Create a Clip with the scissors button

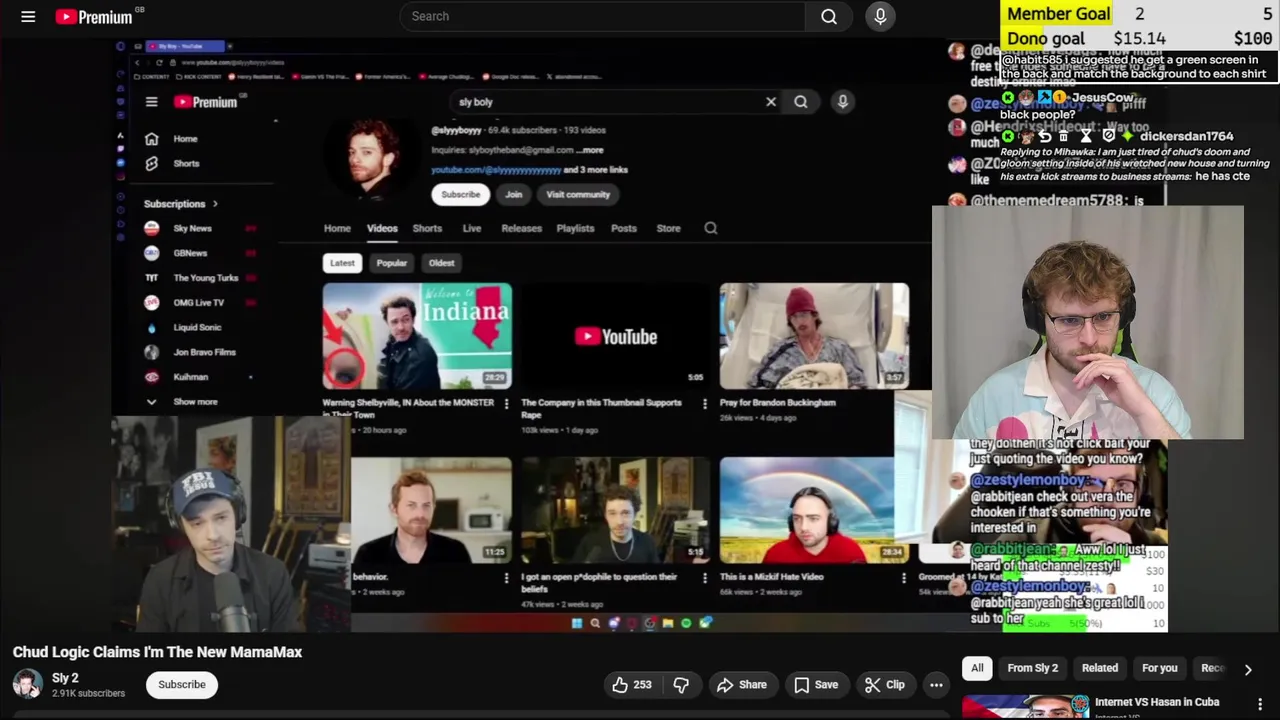(885, 685)
